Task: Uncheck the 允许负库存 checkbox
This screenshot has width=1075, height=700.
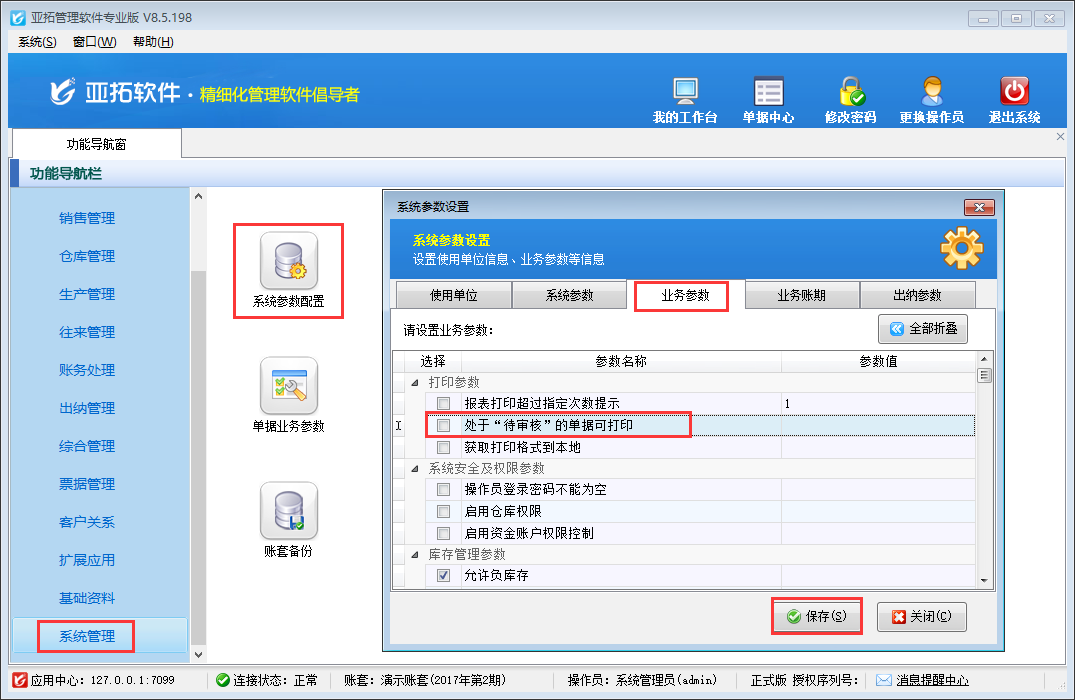Action: (x=443, y=576)
